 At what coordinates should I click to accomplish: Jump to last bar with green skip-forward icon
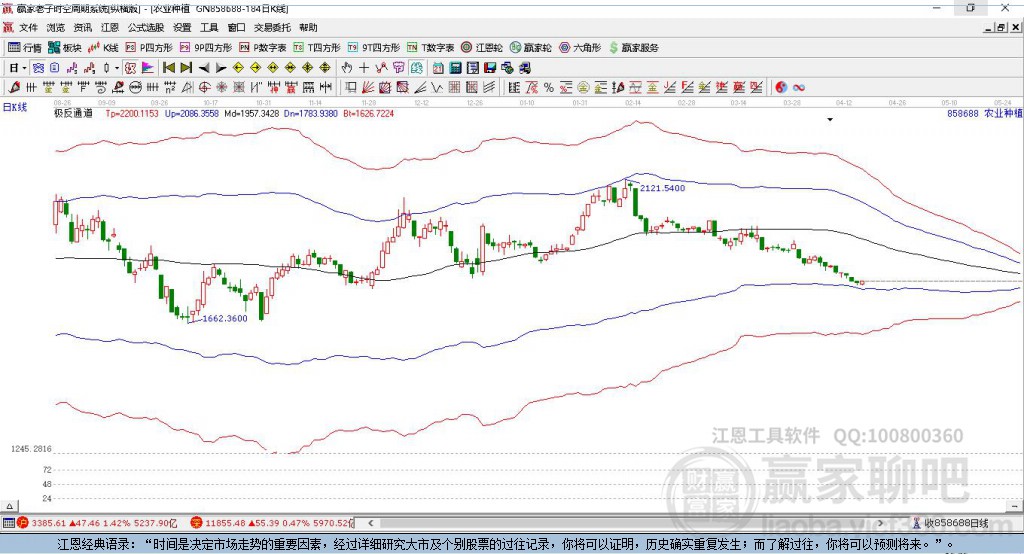pyautogui.click(x=186, y=68)
